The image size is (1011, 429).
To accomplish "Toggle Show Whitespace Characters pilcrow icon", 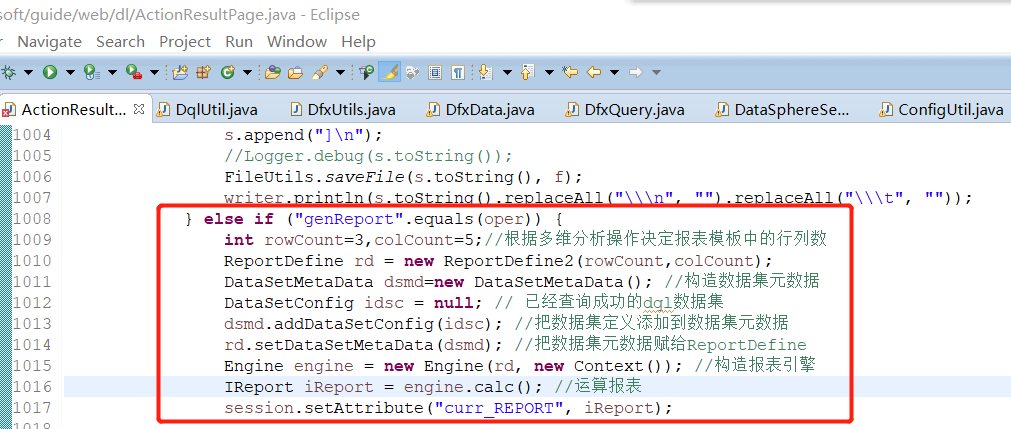I will [x=458, y=72].
